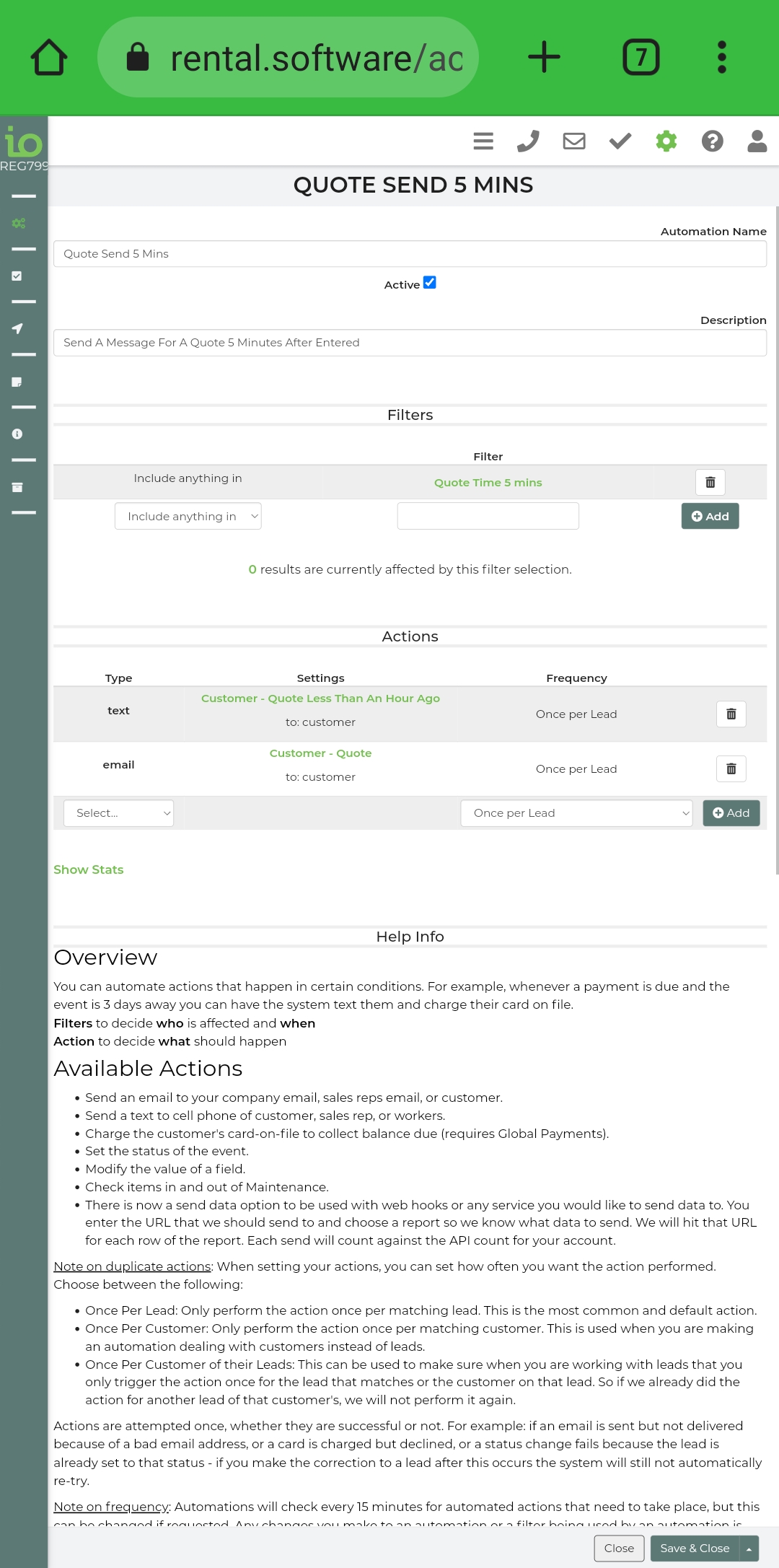This screenshot has width=779, height=1568.
Task: Open the hamburger menu icon
Action: click(x=483, y=141)
